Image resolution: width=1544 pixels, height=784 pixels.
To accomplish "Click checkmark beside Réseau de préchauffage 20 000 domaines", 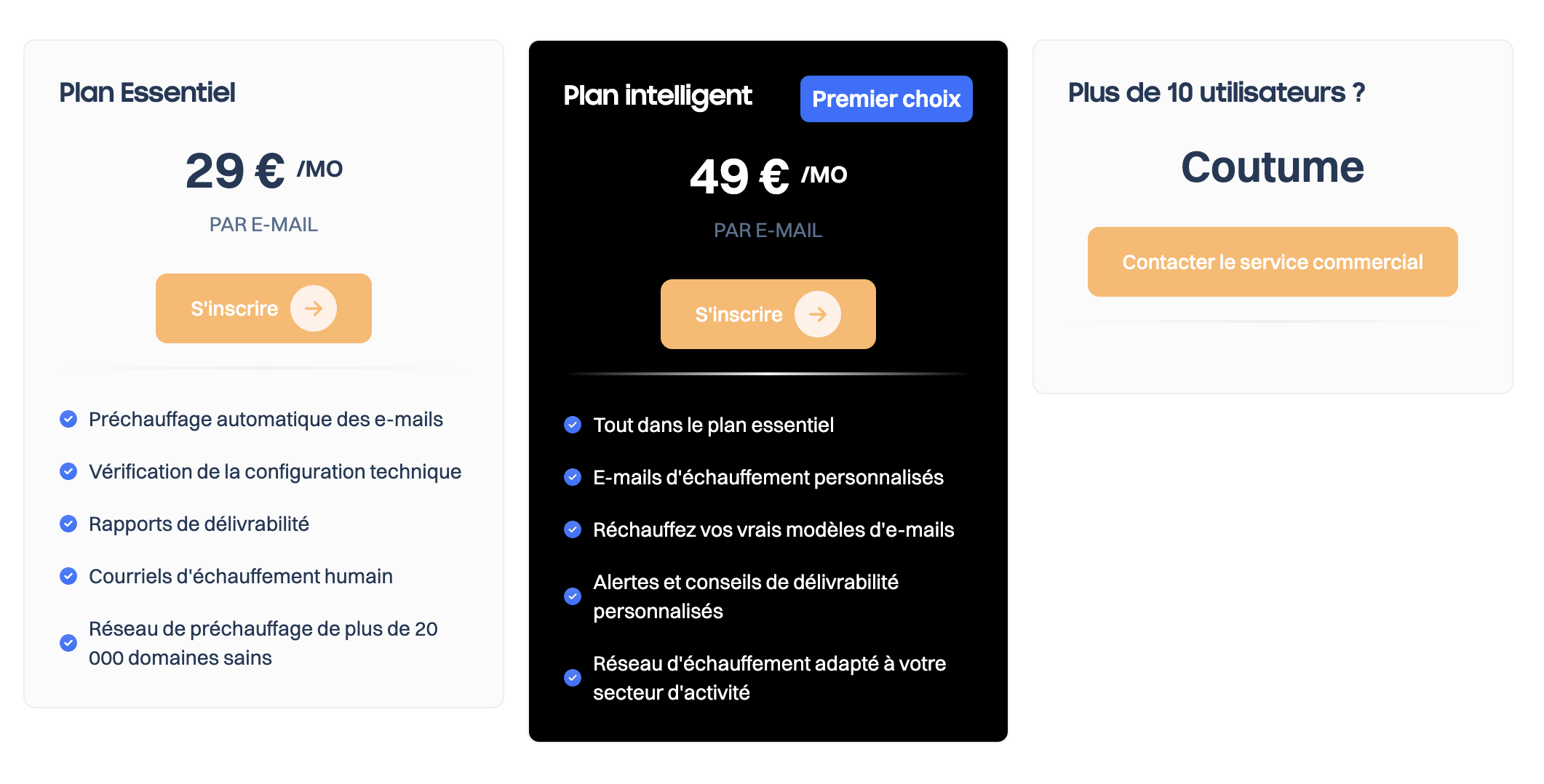I will [x=68, y=643].
